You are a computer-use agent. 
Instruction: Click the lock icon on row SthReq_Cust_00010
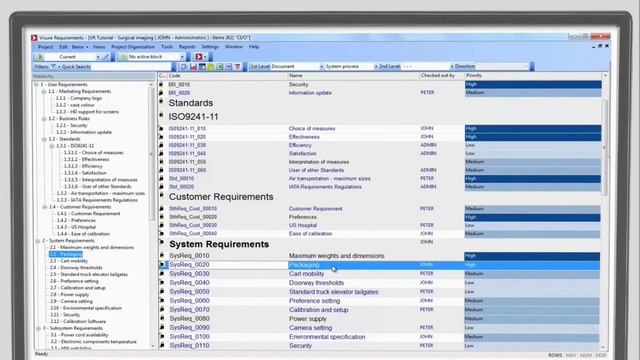(162, 209)
